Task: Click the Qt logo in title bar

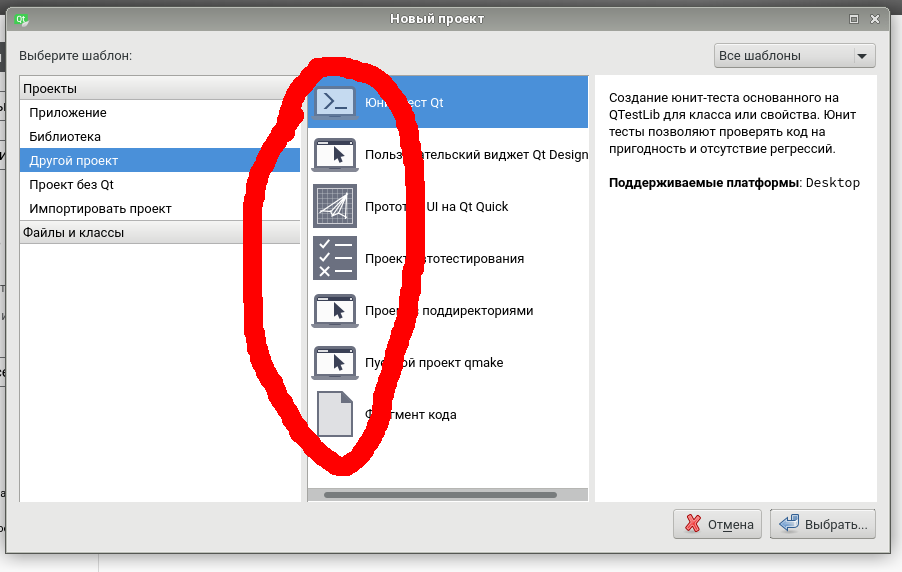Action: click(x=21, y=19)
